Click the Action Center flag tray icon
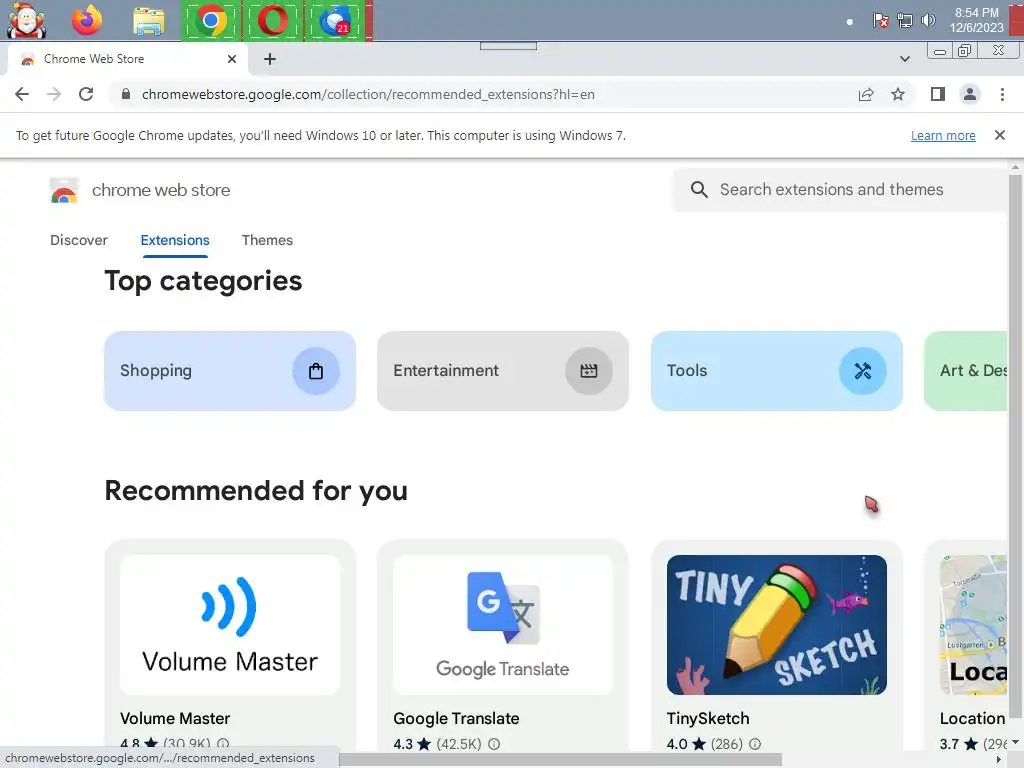 880,21
